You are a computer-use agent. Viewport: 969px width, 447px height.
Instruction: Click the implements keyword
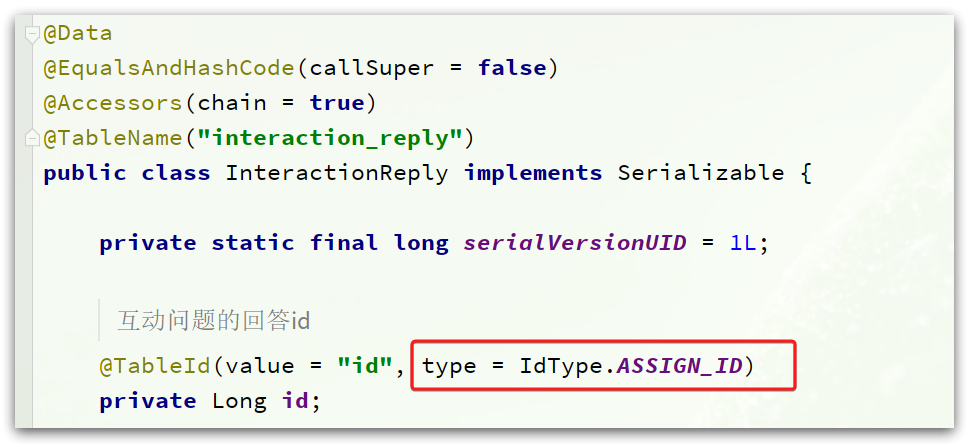point(533,172)
